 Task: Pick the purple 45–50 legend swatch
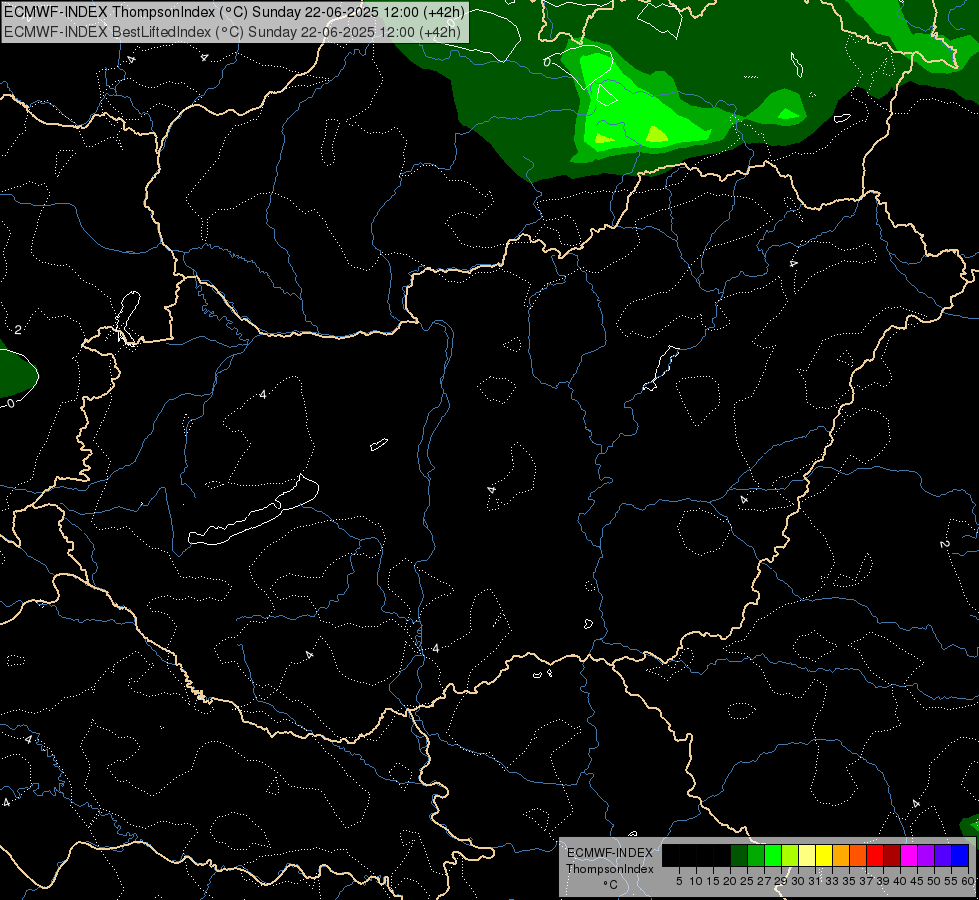(x=926, y=855)
